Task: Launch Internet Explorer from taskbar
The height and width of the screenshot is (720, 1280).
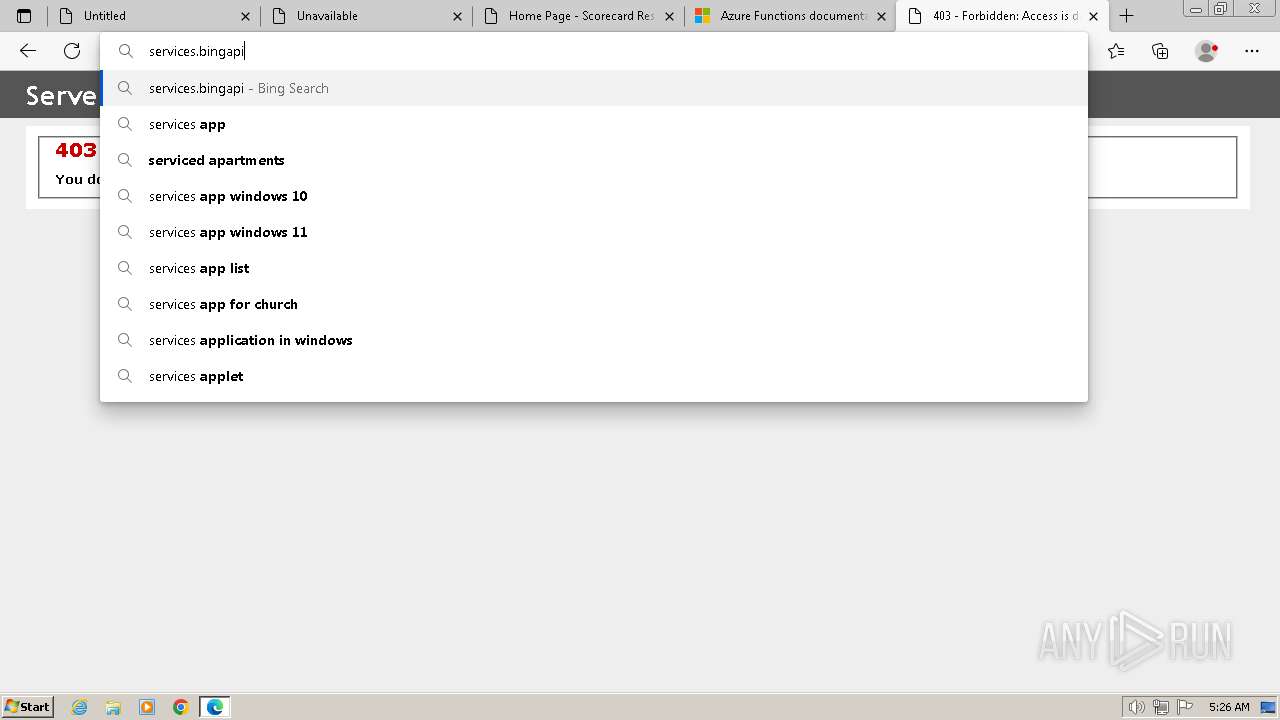Action: tap(80, 707)
